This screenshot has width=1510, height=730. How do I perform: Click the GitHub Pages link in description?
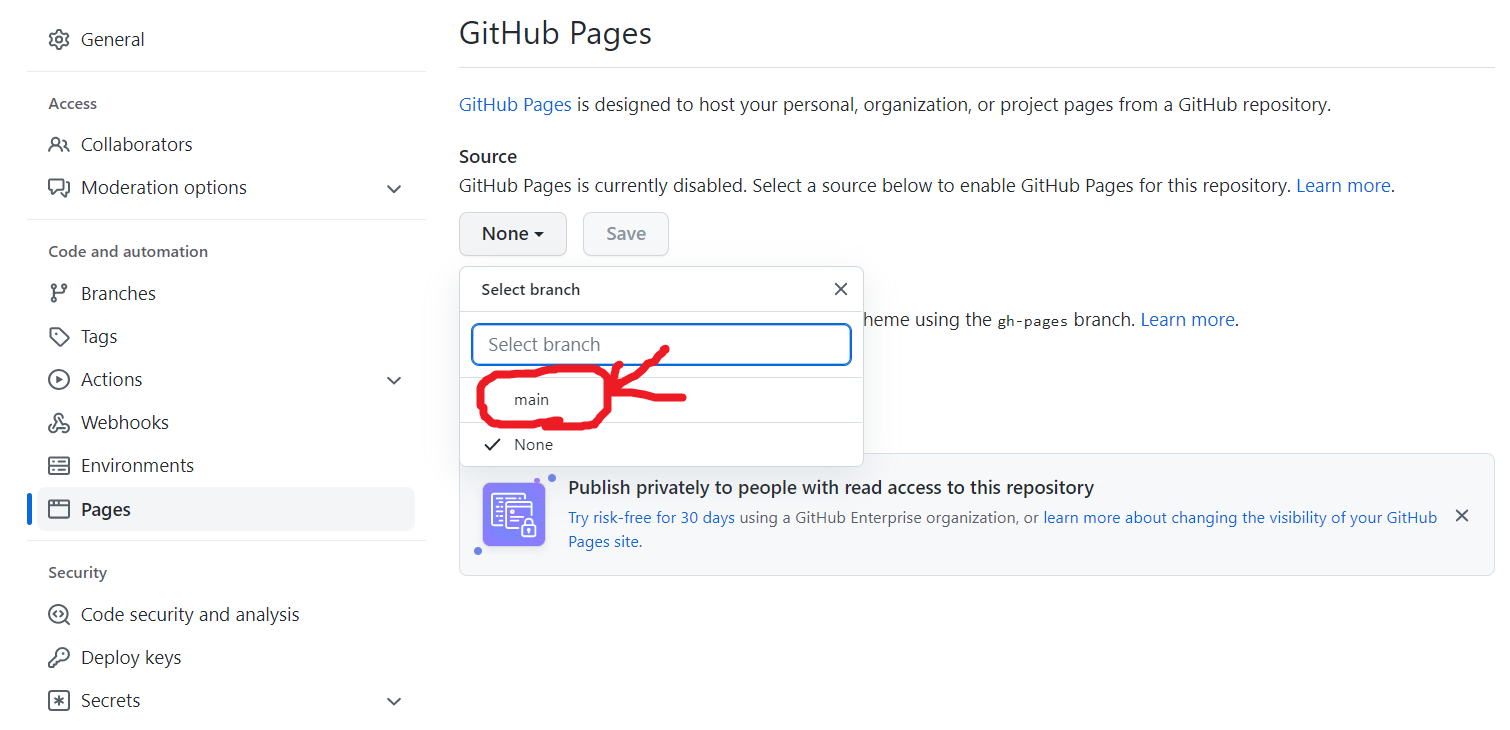coord(515,105)
